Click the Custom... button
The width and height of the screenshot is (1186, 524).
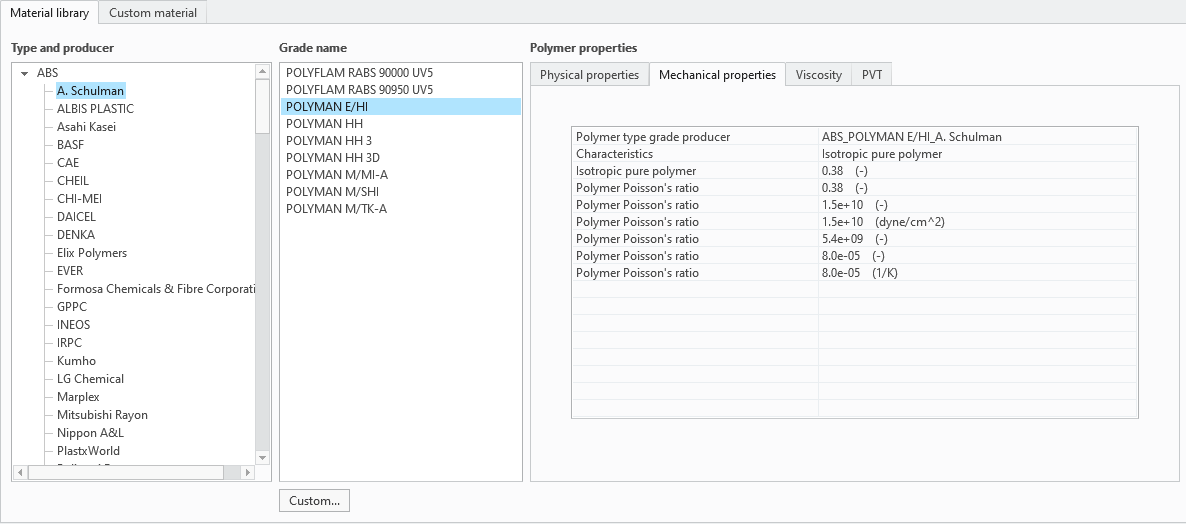(x=314, y=501)
